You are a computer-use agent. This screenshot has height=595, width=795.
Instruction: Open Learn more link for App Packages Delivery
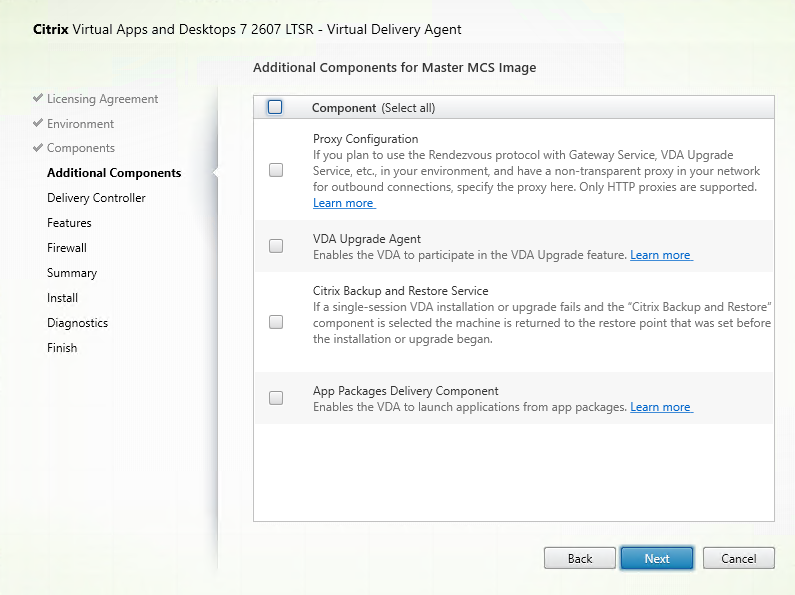coord(661,407)
